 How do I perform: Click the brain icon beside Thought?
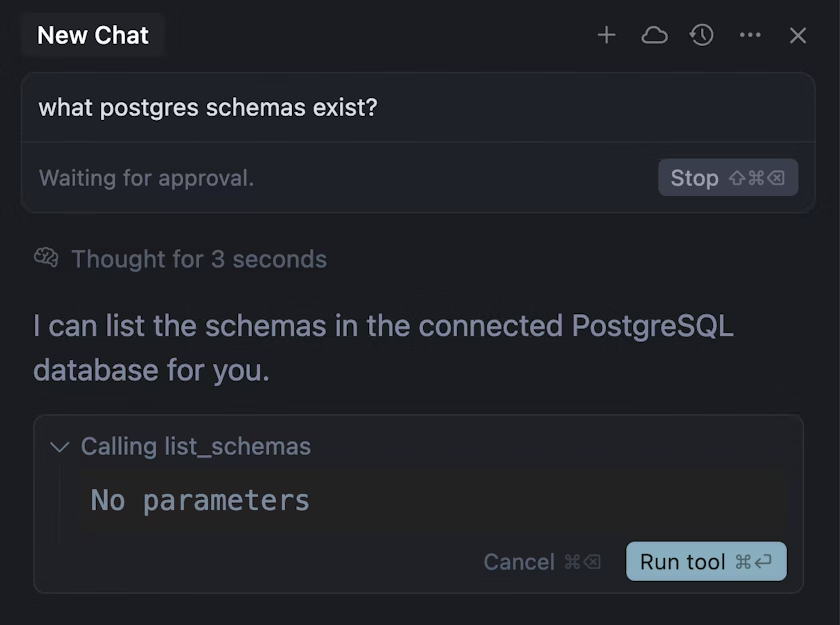46,259
